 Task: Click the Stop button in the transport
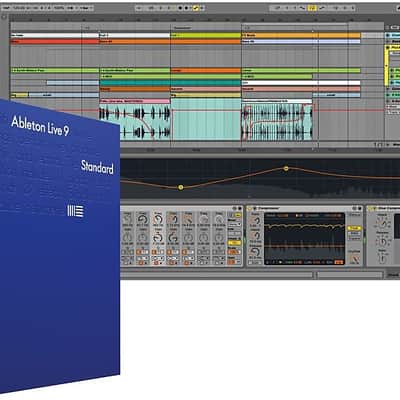click(180, 8)
